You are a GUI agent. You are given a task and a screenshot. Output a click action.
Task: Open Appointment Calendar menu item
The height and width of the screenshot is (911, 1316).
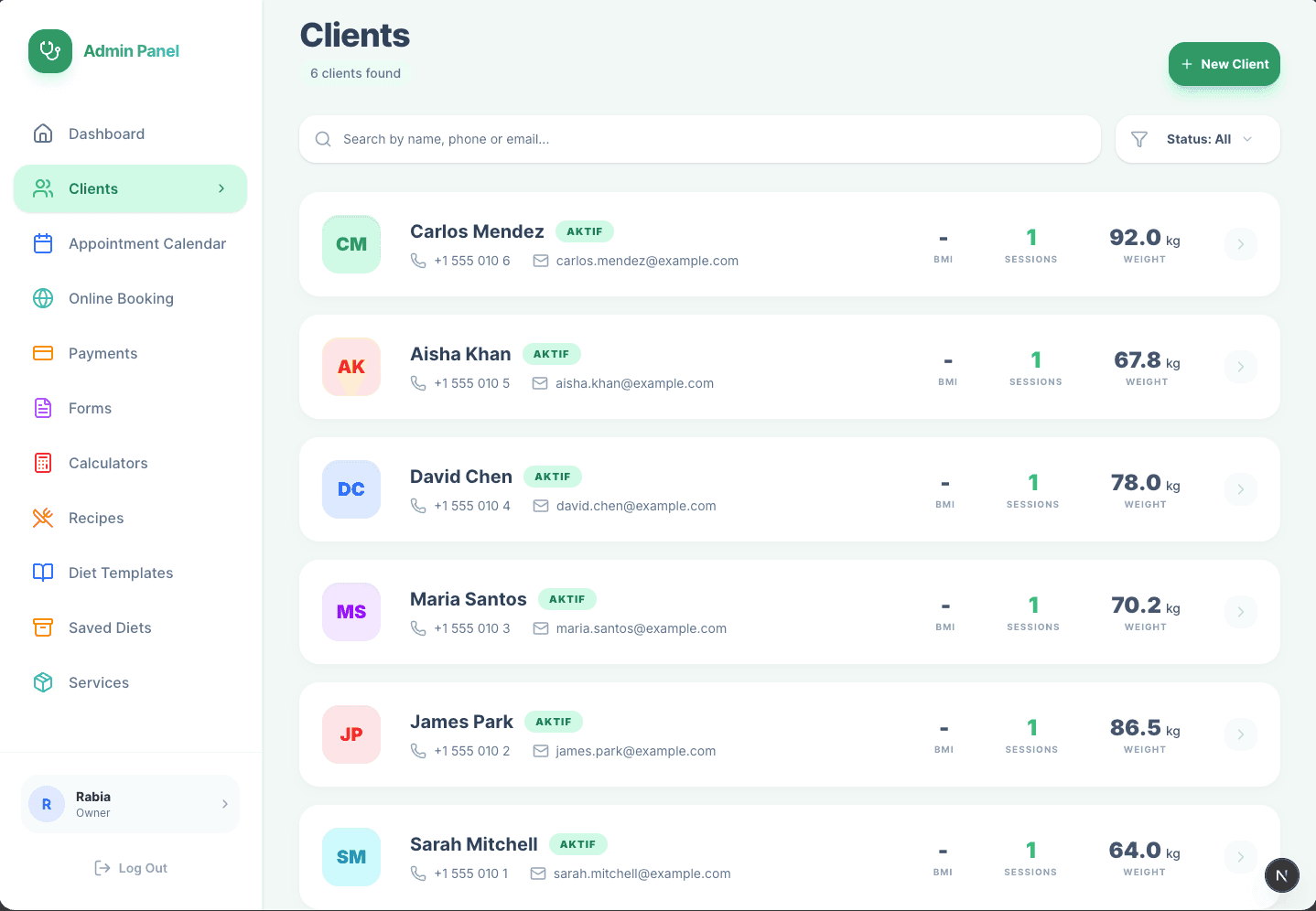point(130,243)
